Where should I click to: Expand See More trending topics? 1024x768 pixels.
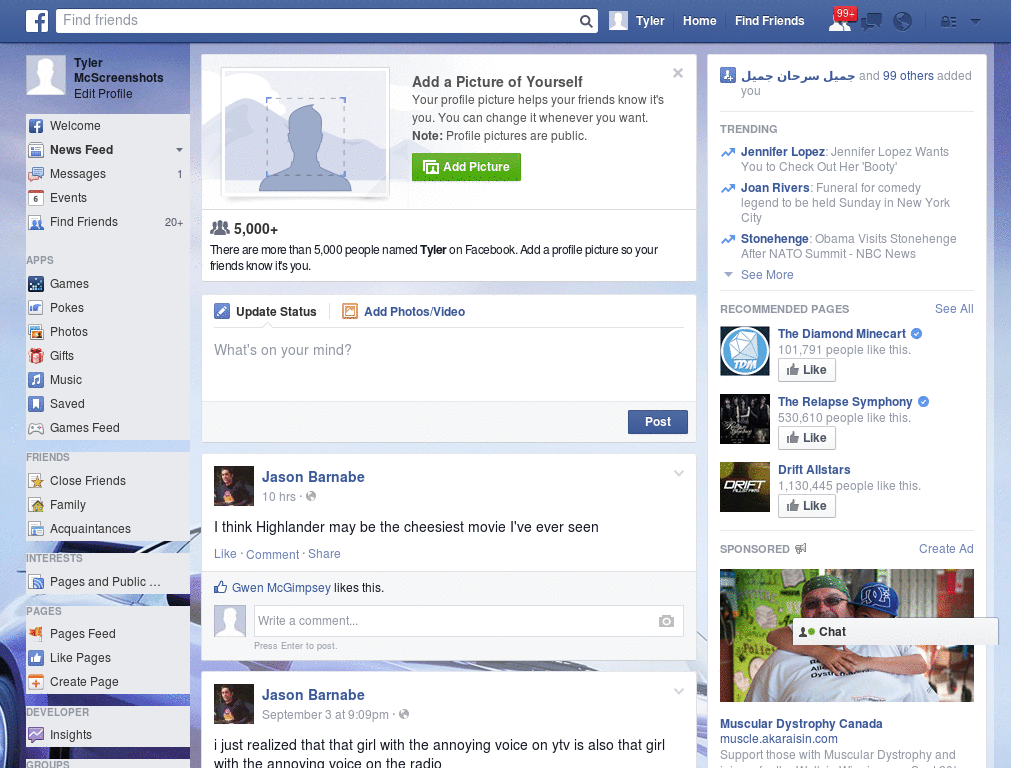pos(767,275)
